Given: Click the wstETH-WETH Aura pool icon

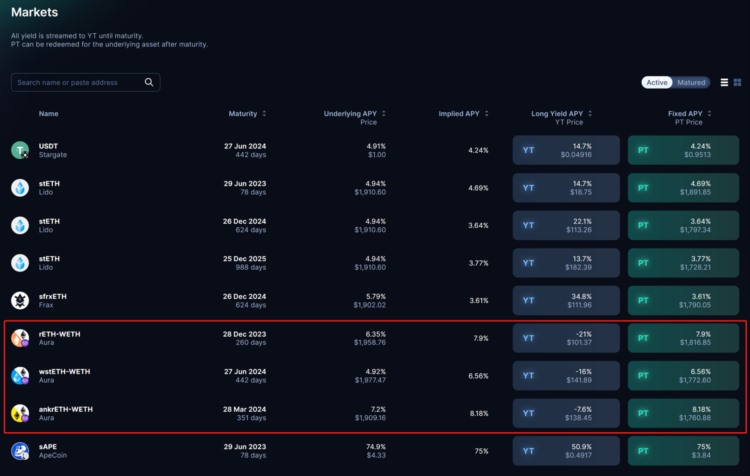Looking at the screenshot, I should [x=20, y=376].
